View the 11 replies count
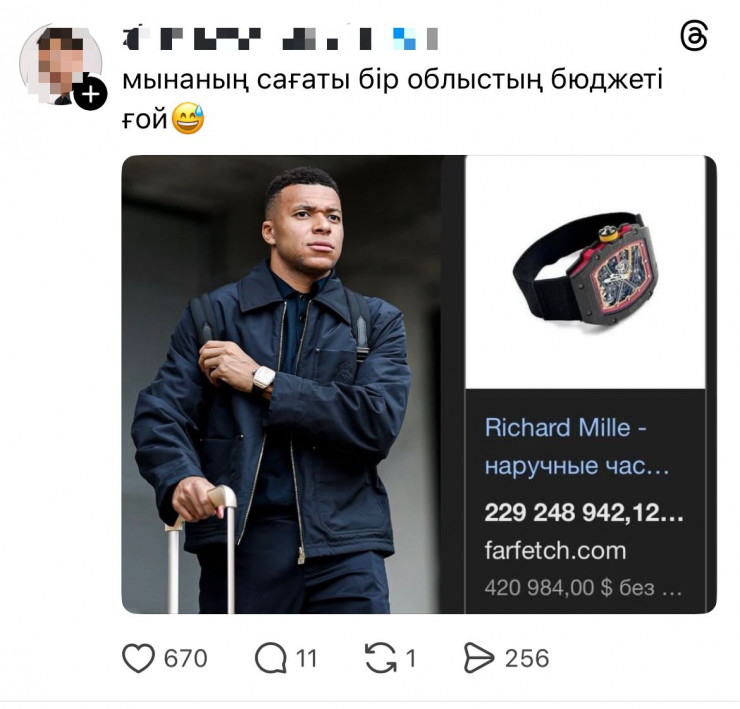Screen dimensions: 740x709 pos(306,657)
